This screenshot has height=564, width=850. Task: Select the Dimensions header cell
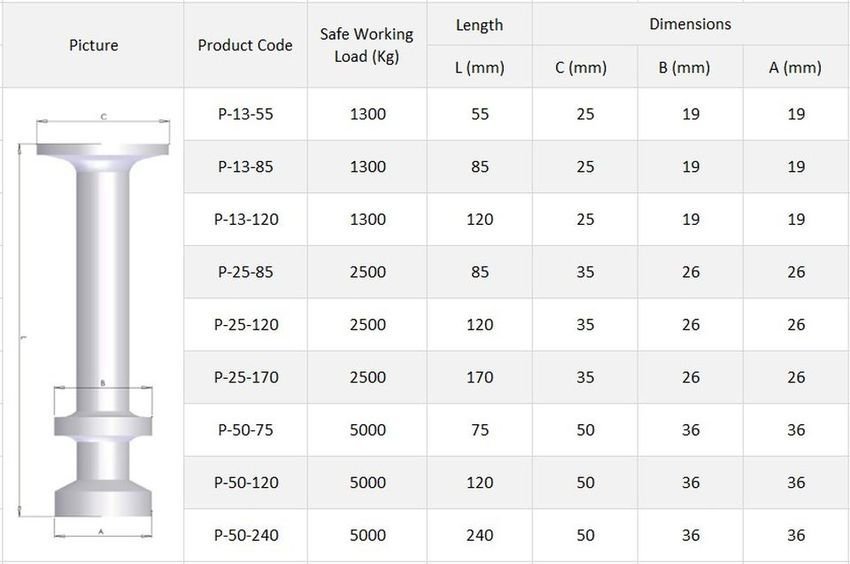pos(690,24)
